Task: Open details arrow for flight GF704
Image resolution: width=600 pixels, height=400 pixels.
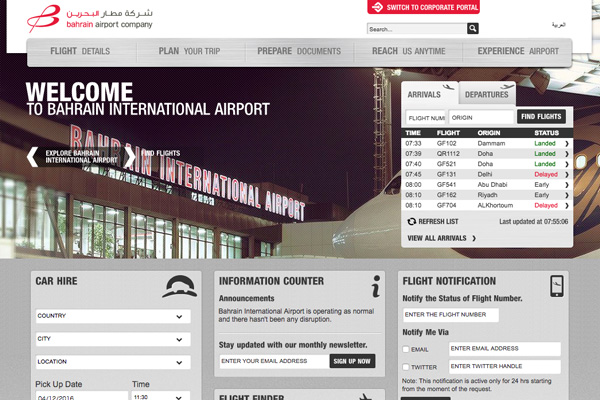Action: (567, 206)
